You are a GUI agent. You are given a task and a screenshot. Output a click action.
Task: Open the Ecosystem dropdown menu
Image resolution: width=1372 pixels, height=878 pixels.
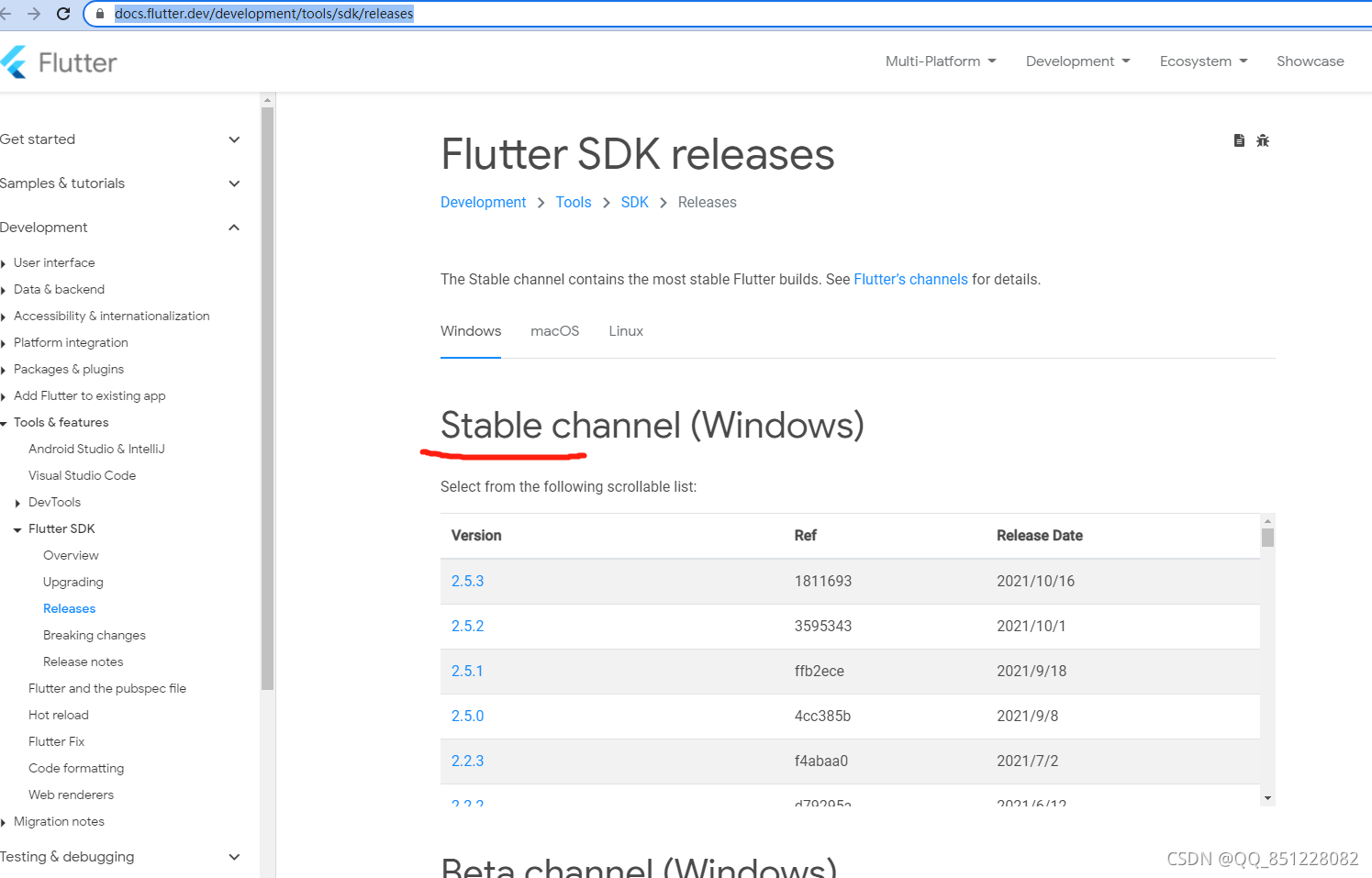[x=1203, y=61]
